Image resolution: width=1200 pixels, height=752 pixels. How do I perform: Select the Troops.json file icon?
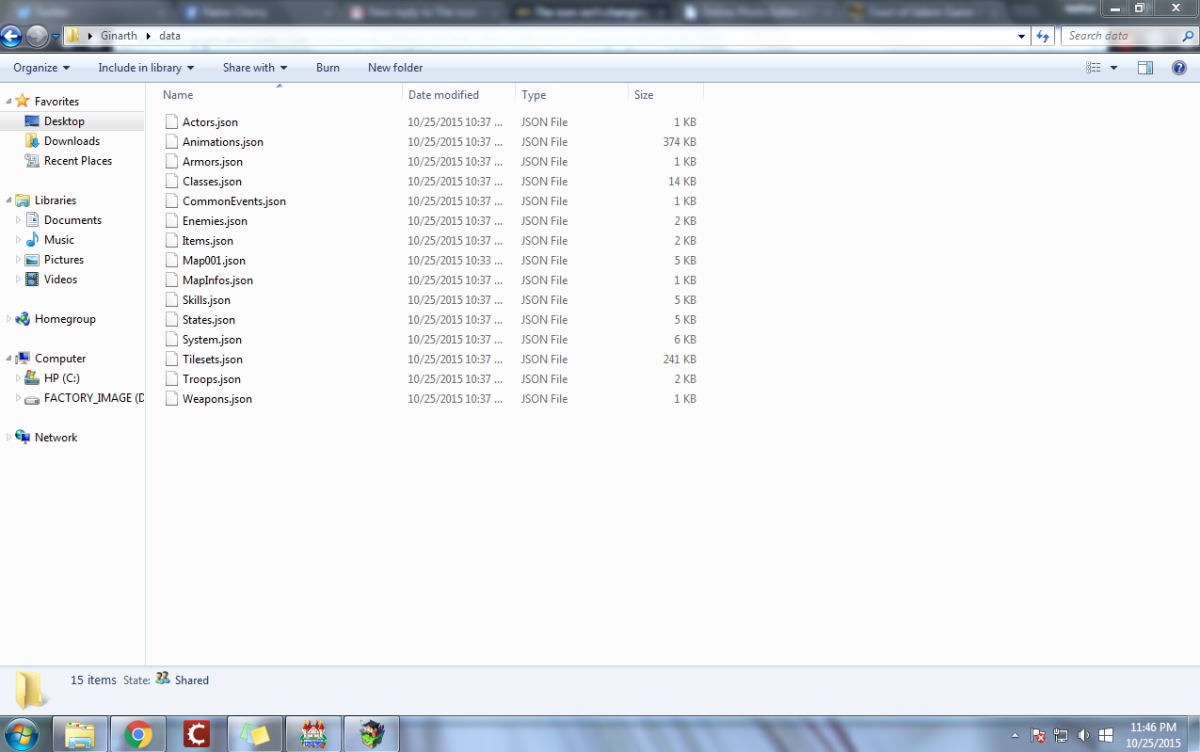point(172,379)
